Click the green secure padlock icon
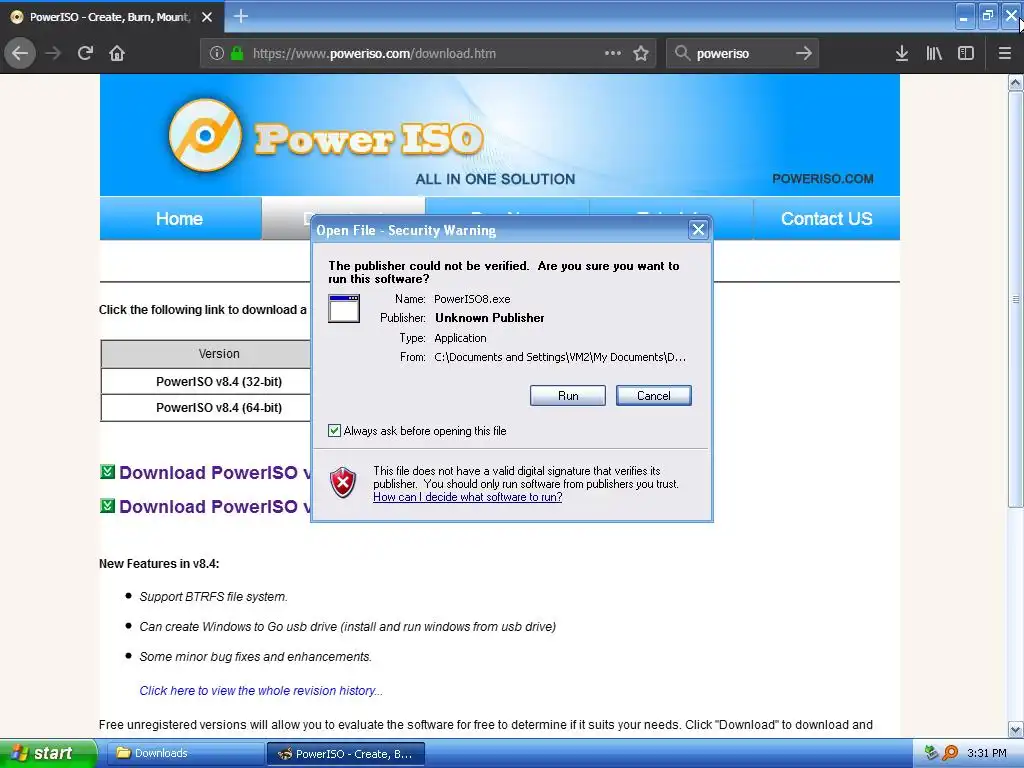 tap(237, 53)
